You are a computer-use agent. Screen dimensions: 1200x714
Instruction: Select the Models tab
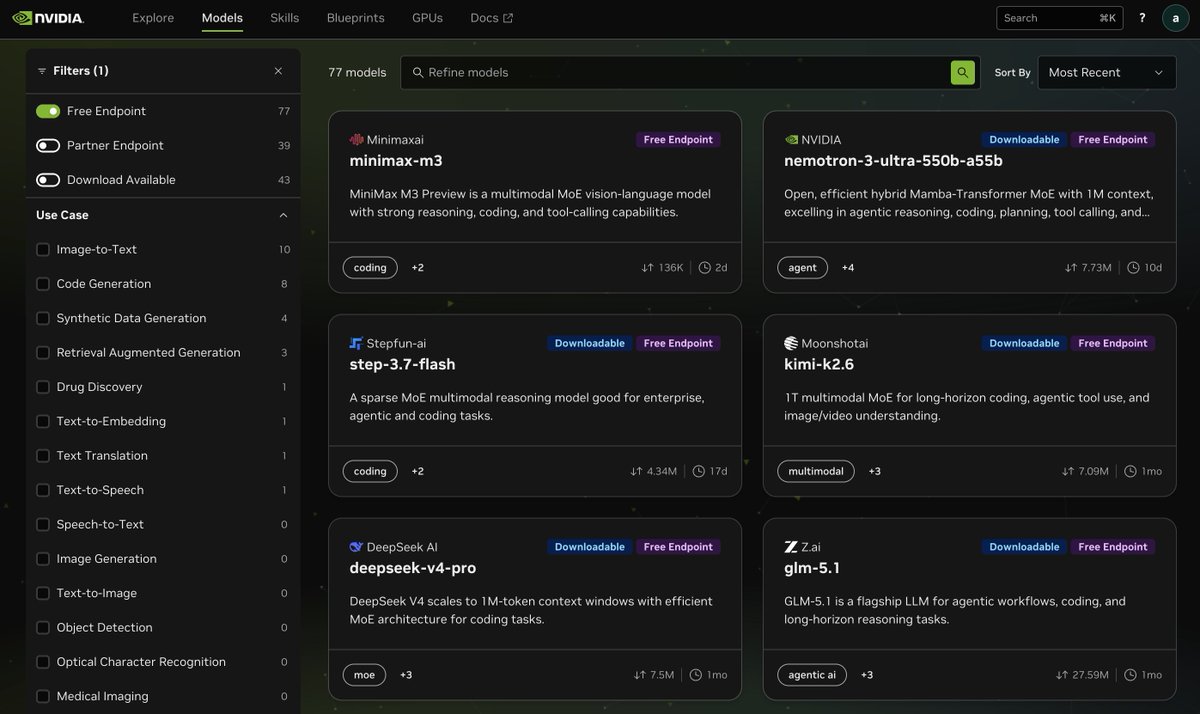point(222,18)
